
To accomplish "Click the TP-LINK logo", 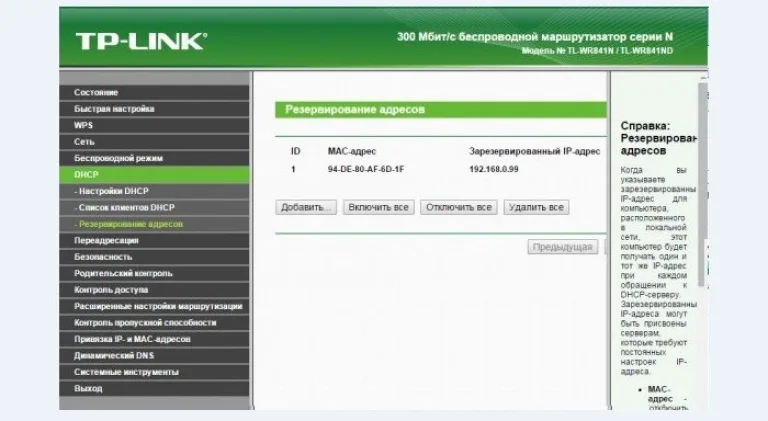I will 142,41.
